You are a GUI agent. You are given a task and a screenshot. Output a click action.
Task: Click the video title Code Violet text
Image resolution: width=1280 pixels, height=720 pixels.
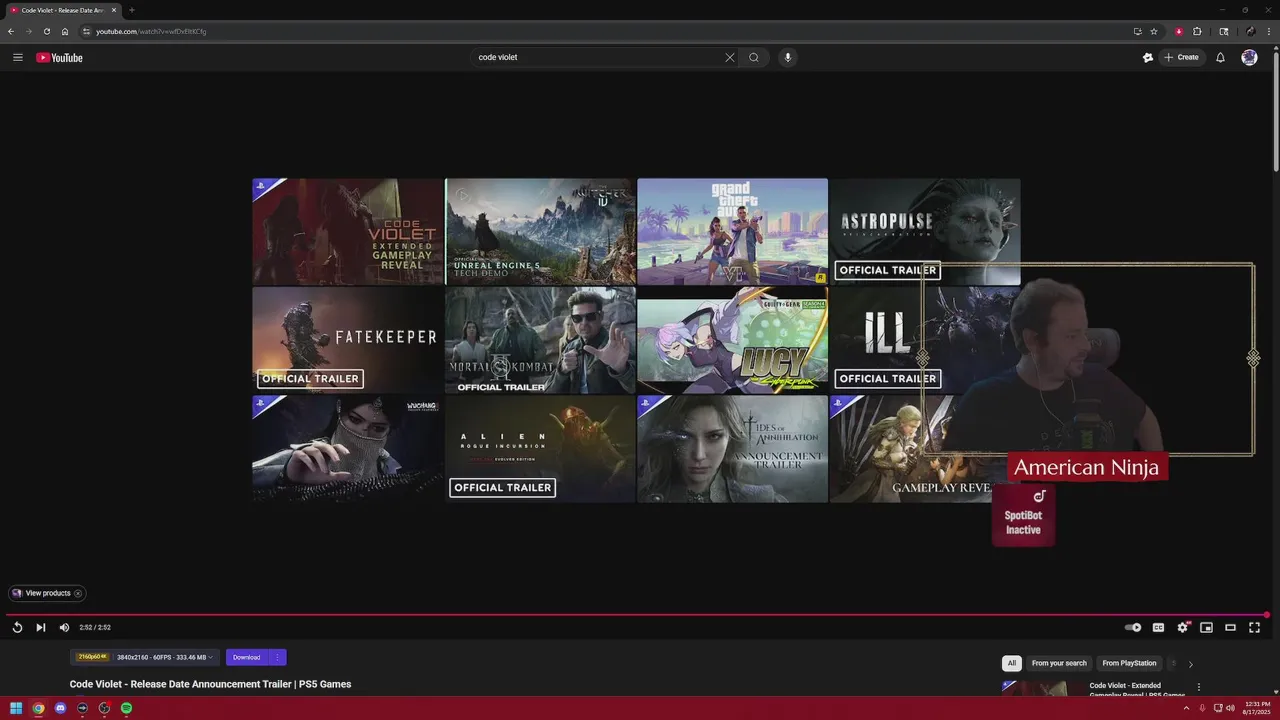[x=210, y=684]
